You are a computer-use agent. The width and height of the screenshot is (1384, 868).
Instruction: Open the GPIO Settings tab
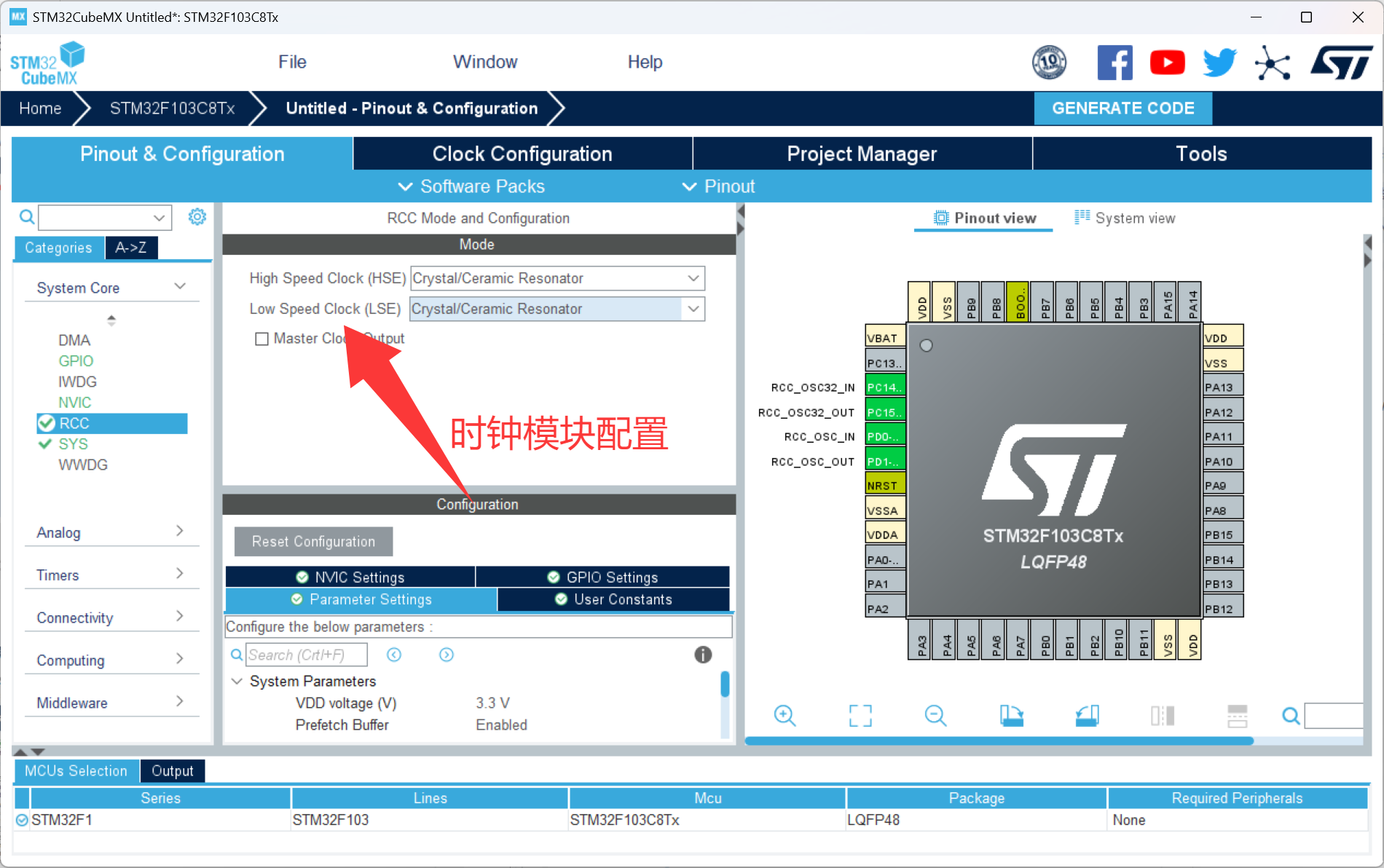pos(602,577)
